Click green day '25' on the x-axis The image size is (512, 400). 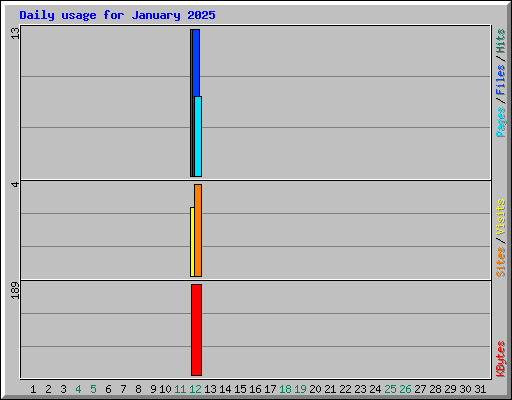coord(390,389)
